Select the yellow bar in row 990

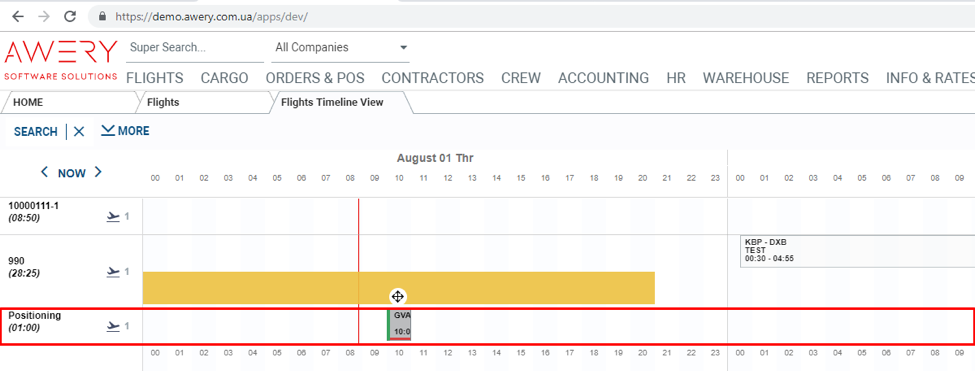399,288
